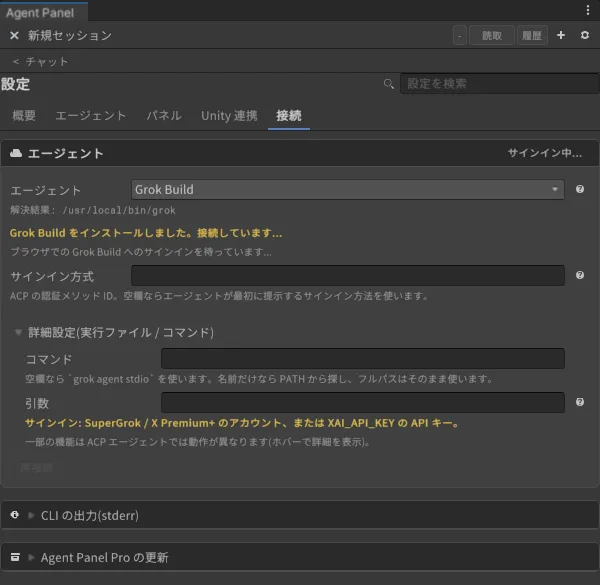Viewport: 600px width, 585px height.
Task: Click the cloud icon in エージェント header
Action: pyautogui.click(x=16, y=153)
